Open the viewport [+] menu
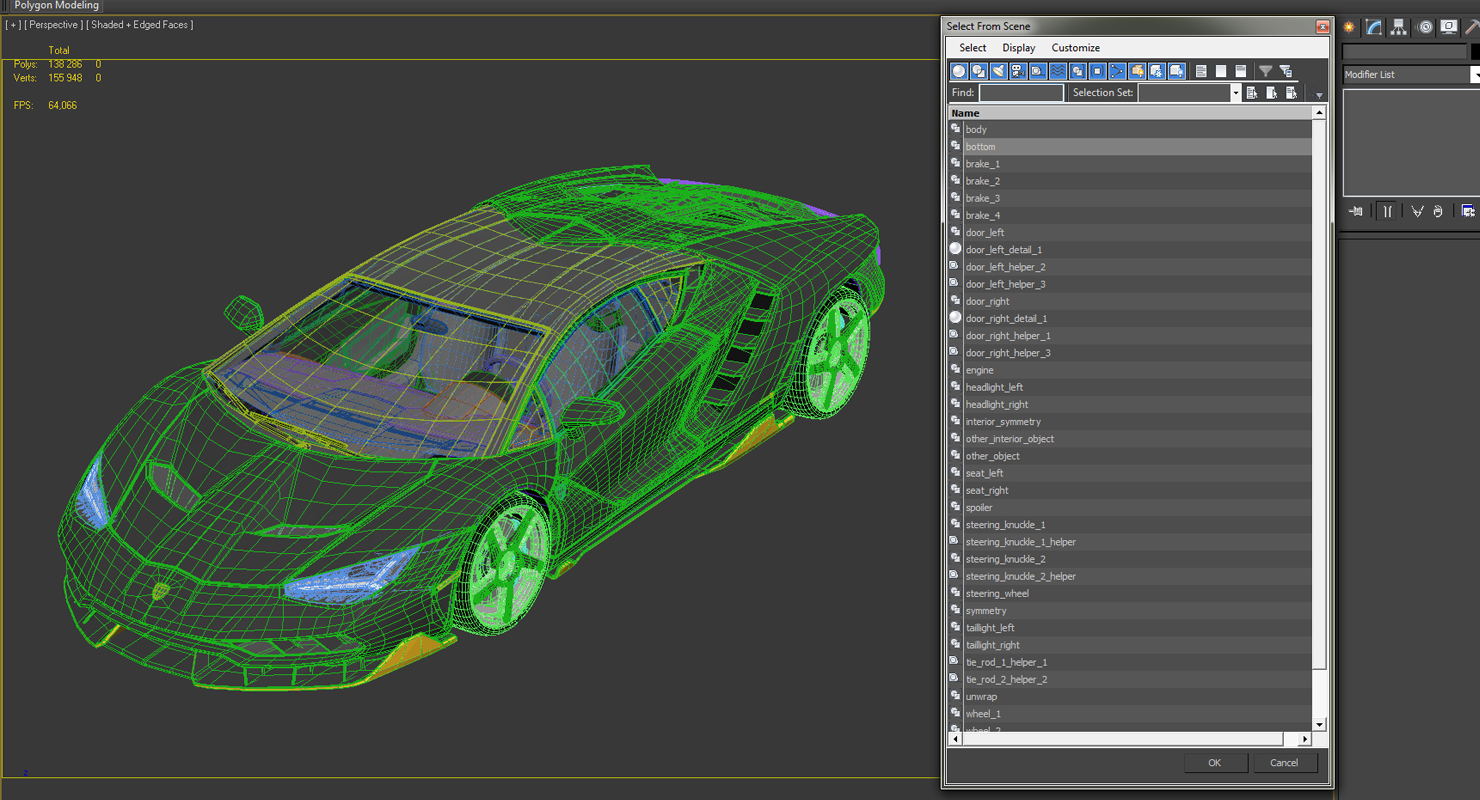This screenshot has width=1480, height=800. click(x=12, y=25)
